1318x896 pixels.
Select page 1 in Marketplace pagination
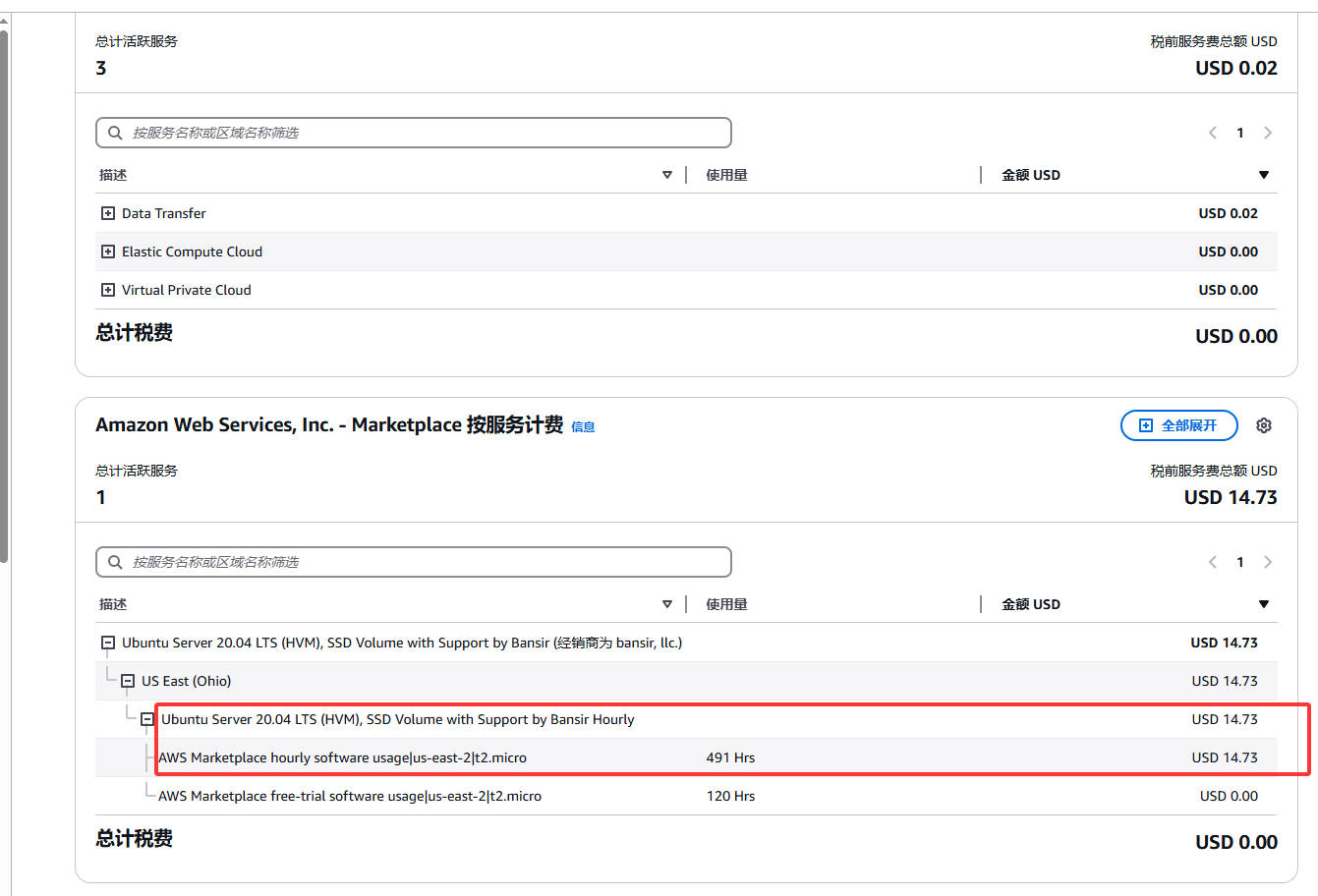pyautogui.click(x=1240, y=562)
